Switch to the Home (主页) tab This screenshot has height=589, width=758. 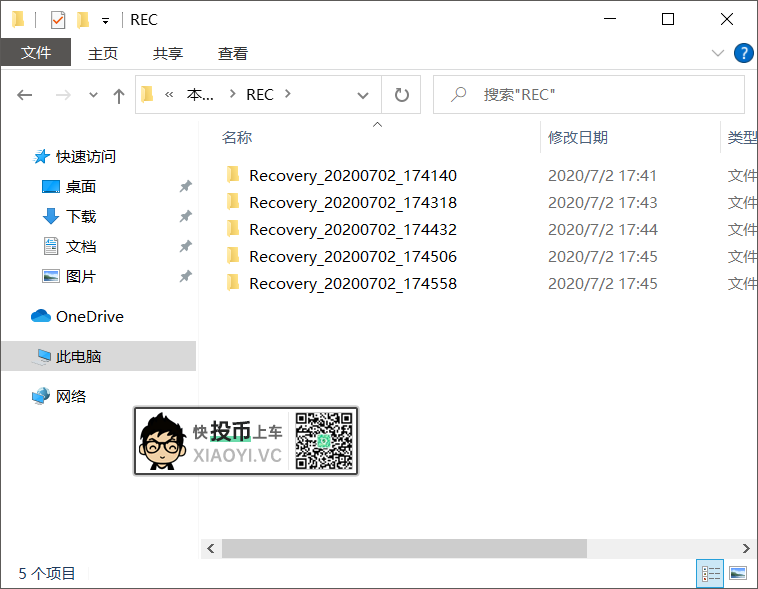coord(102,53)
